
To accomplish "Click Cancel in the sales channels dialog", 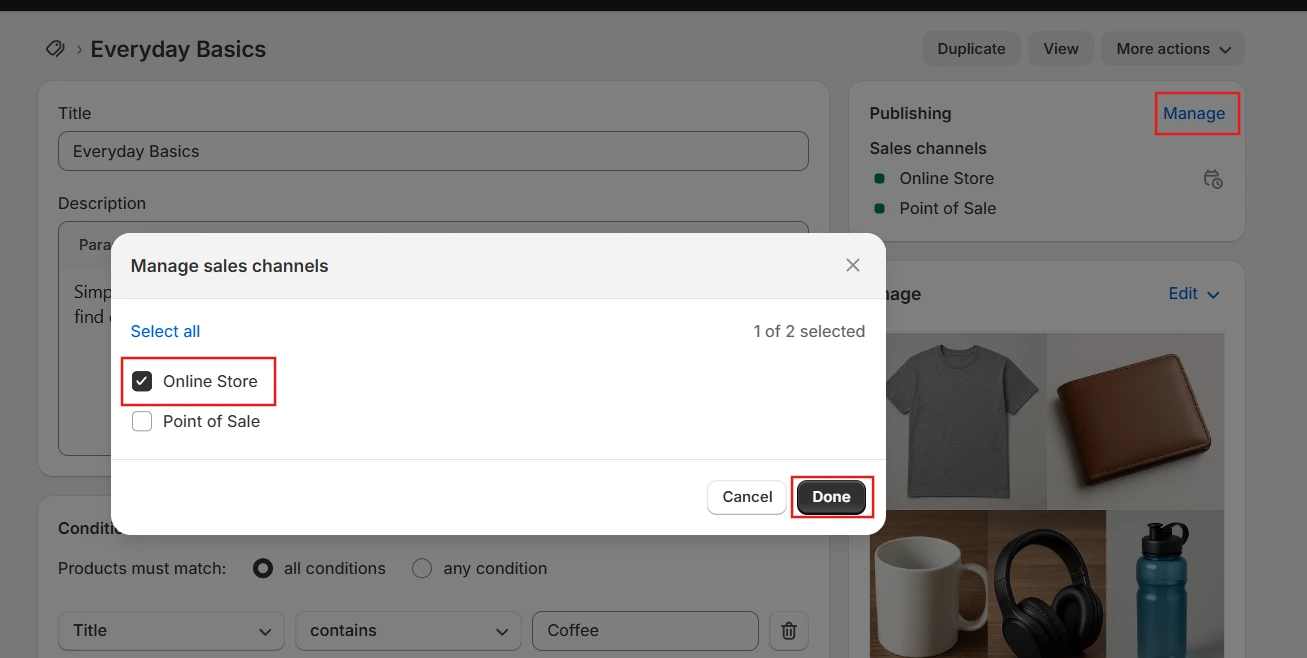I will coord(747,497).
